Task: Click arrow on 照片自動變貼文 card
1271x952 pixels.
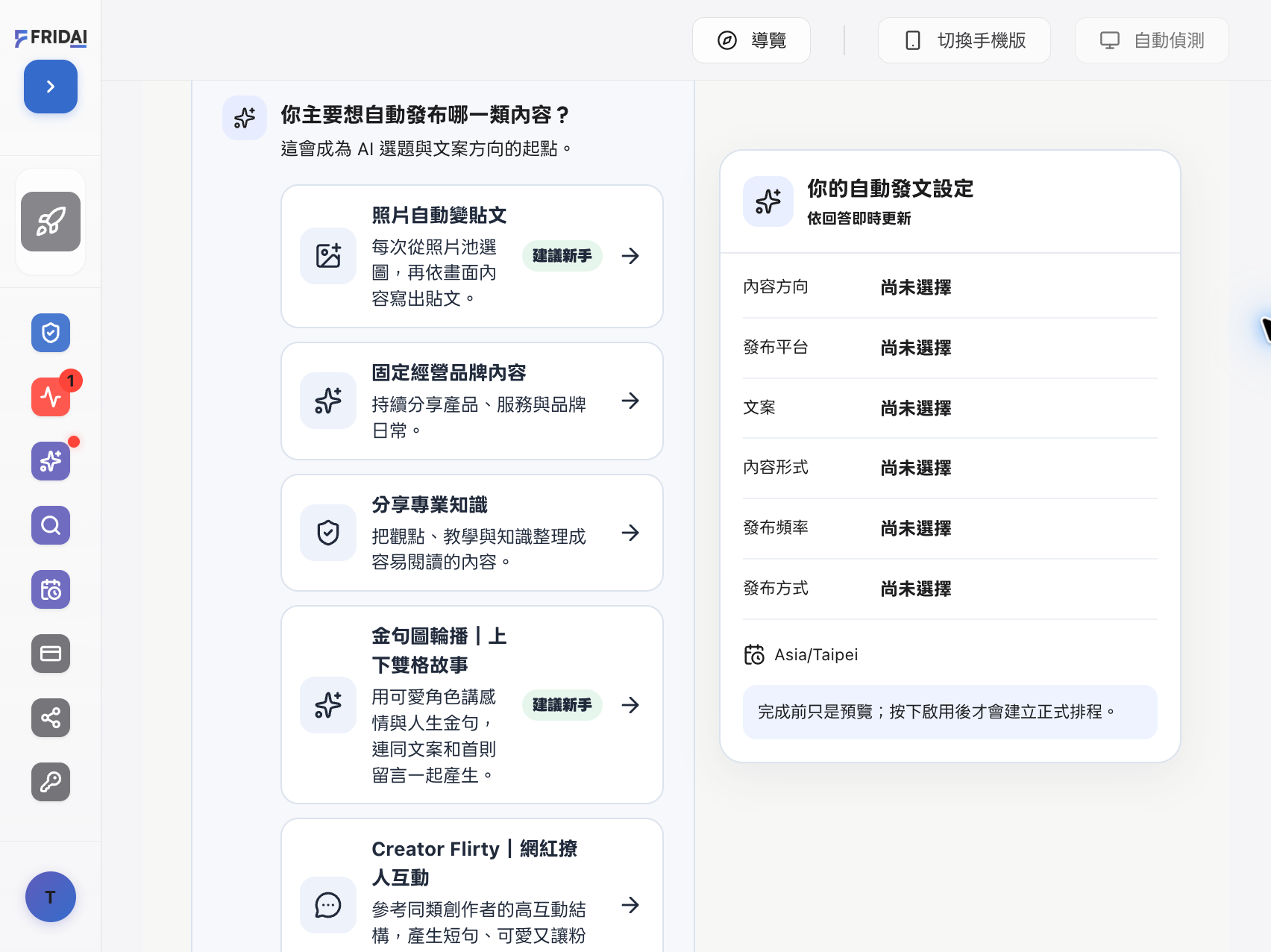Action: pos(630,256)
